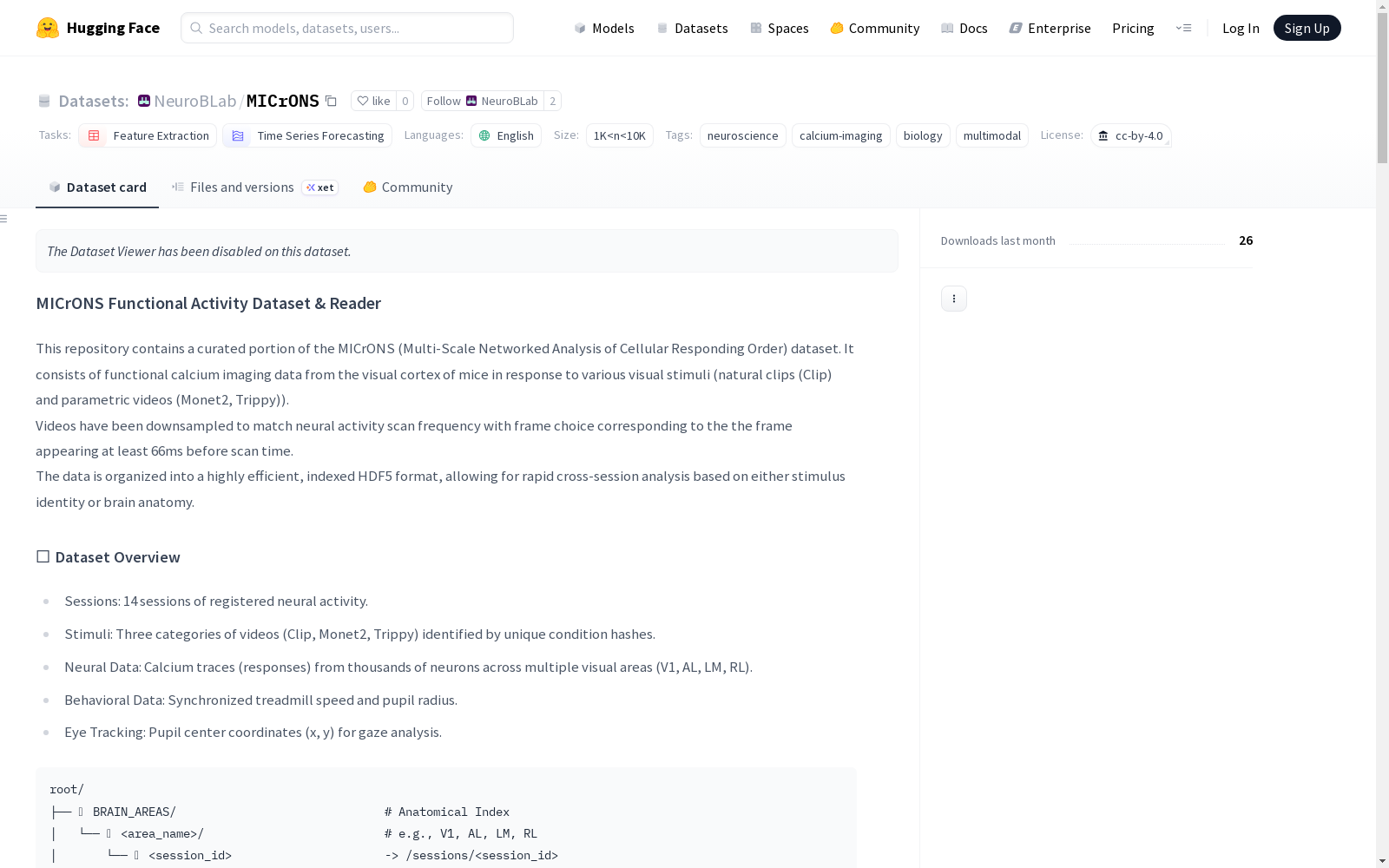Click the scrollbar down arrow
The image size is (1389, 868).
pos(1382,861)
